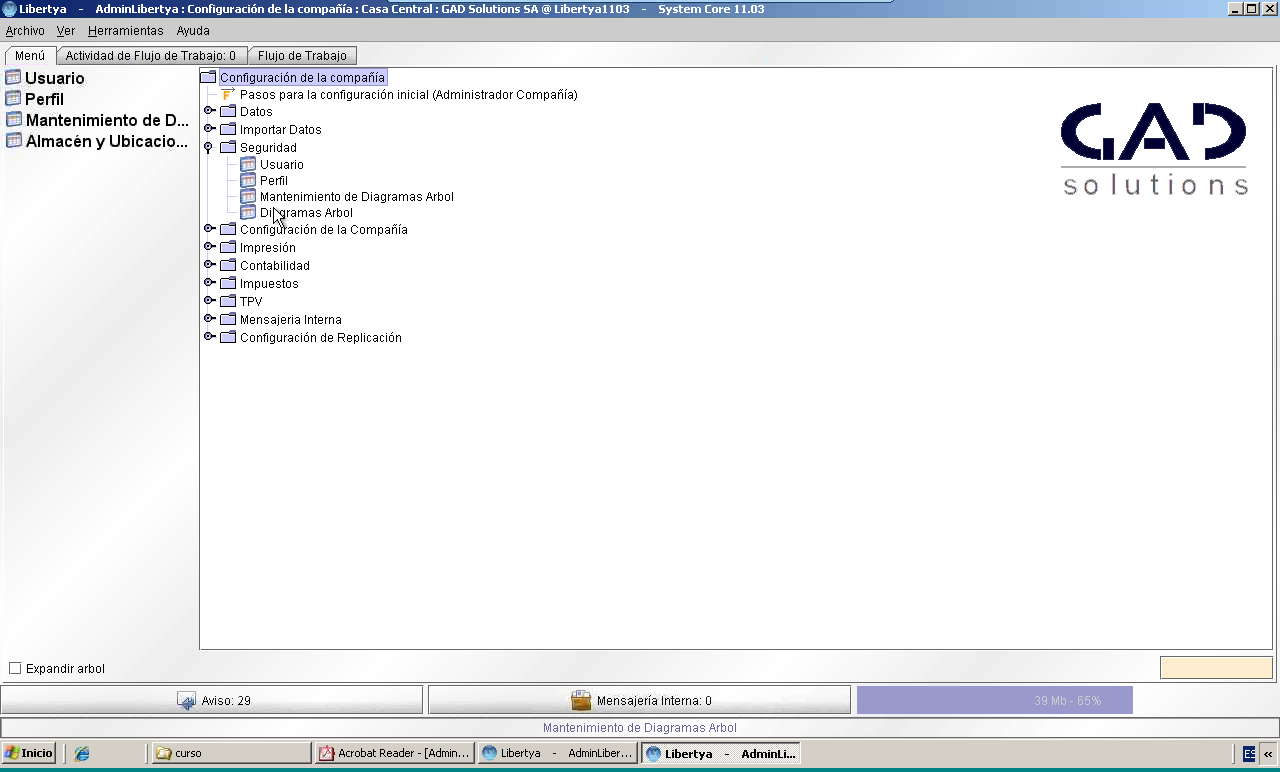Click the Impresión folder icon
This screenshot has width=1280, height=772.
(x=228, y=248)
